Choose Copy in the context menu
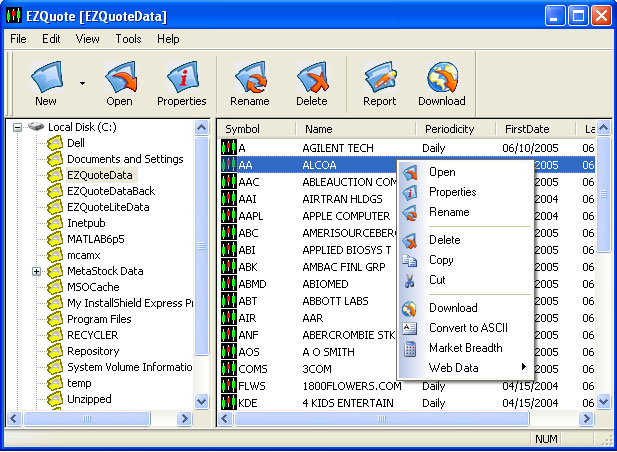Screen dimensions: 617x452 (x=466, y=260)
